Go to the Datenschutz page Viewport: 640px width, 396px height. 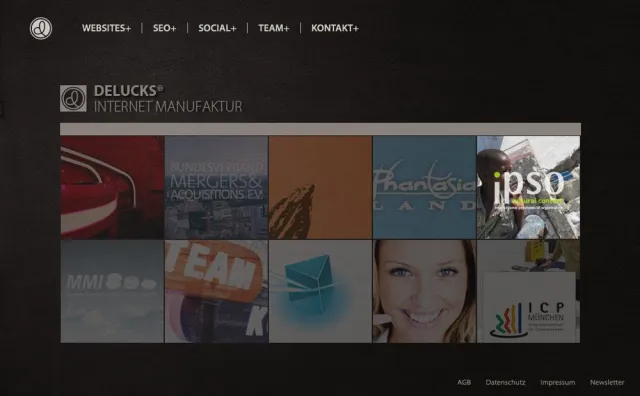pos(505,383)
